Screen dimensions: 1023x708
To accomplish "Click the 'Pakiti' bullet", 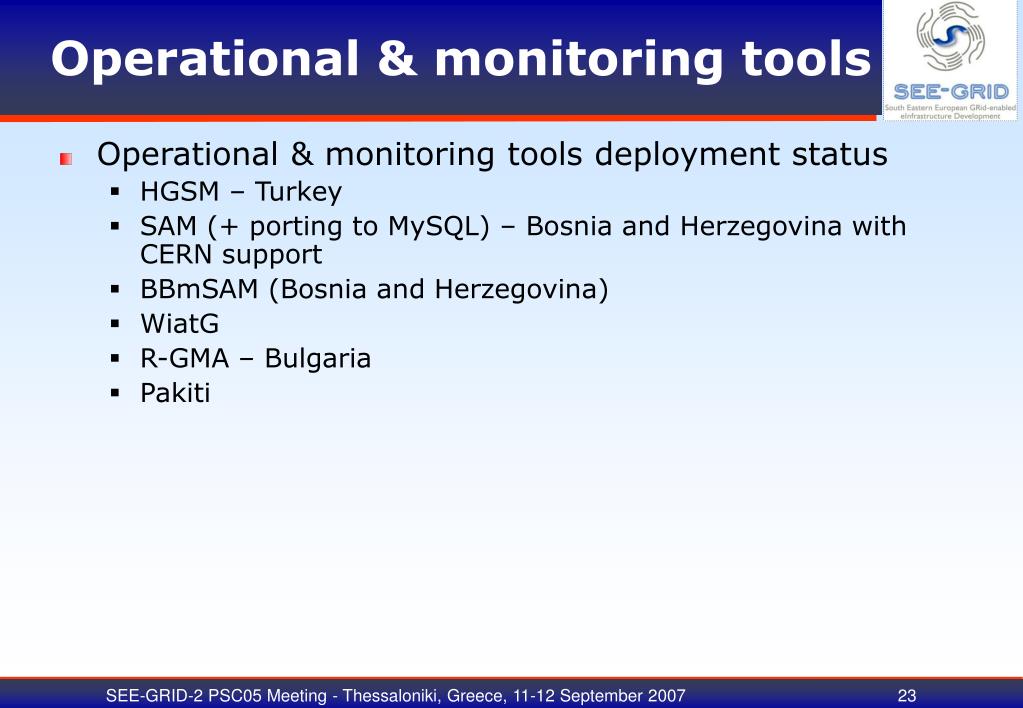I will point(175,393).
